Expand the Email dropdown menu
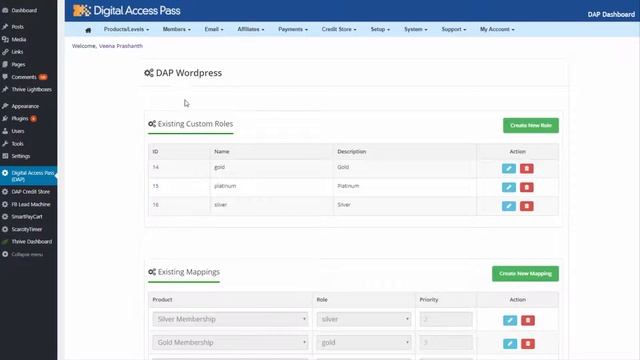The height and width of the screenshot is (360, 640). point(214,29)
